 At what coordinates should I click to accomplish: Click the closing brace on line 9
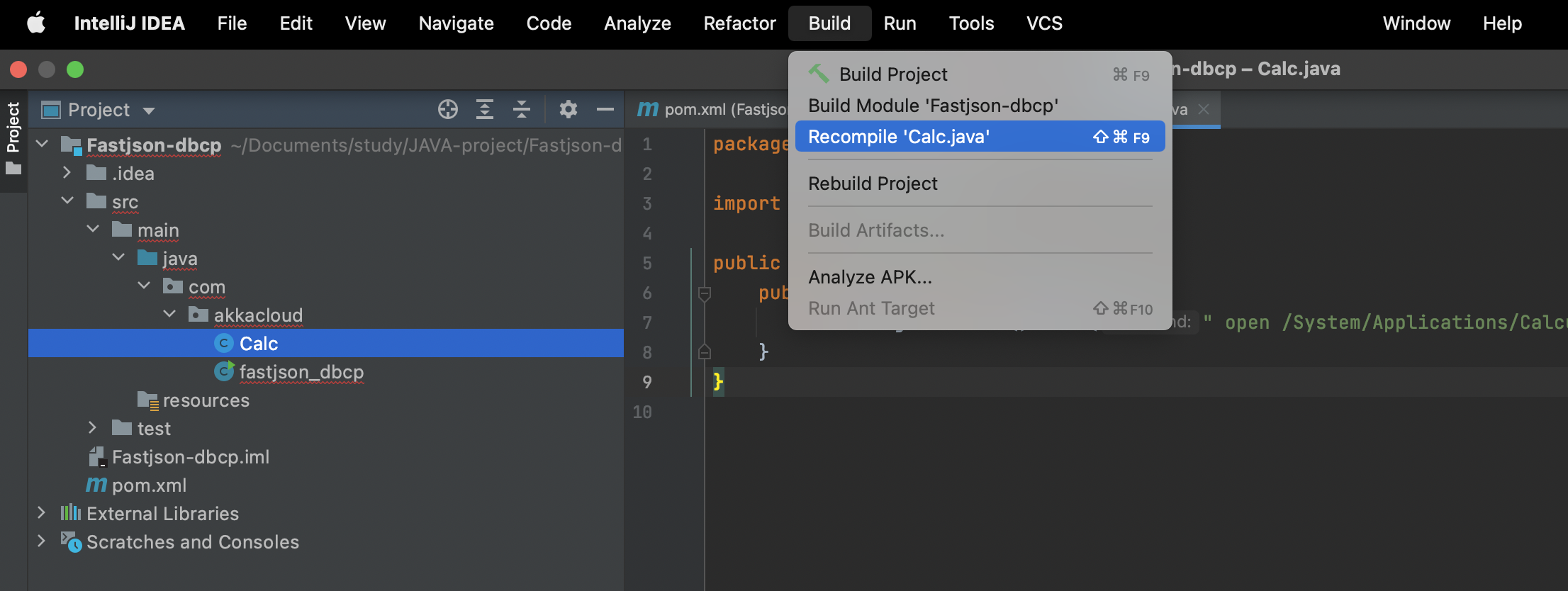[718, 382]
